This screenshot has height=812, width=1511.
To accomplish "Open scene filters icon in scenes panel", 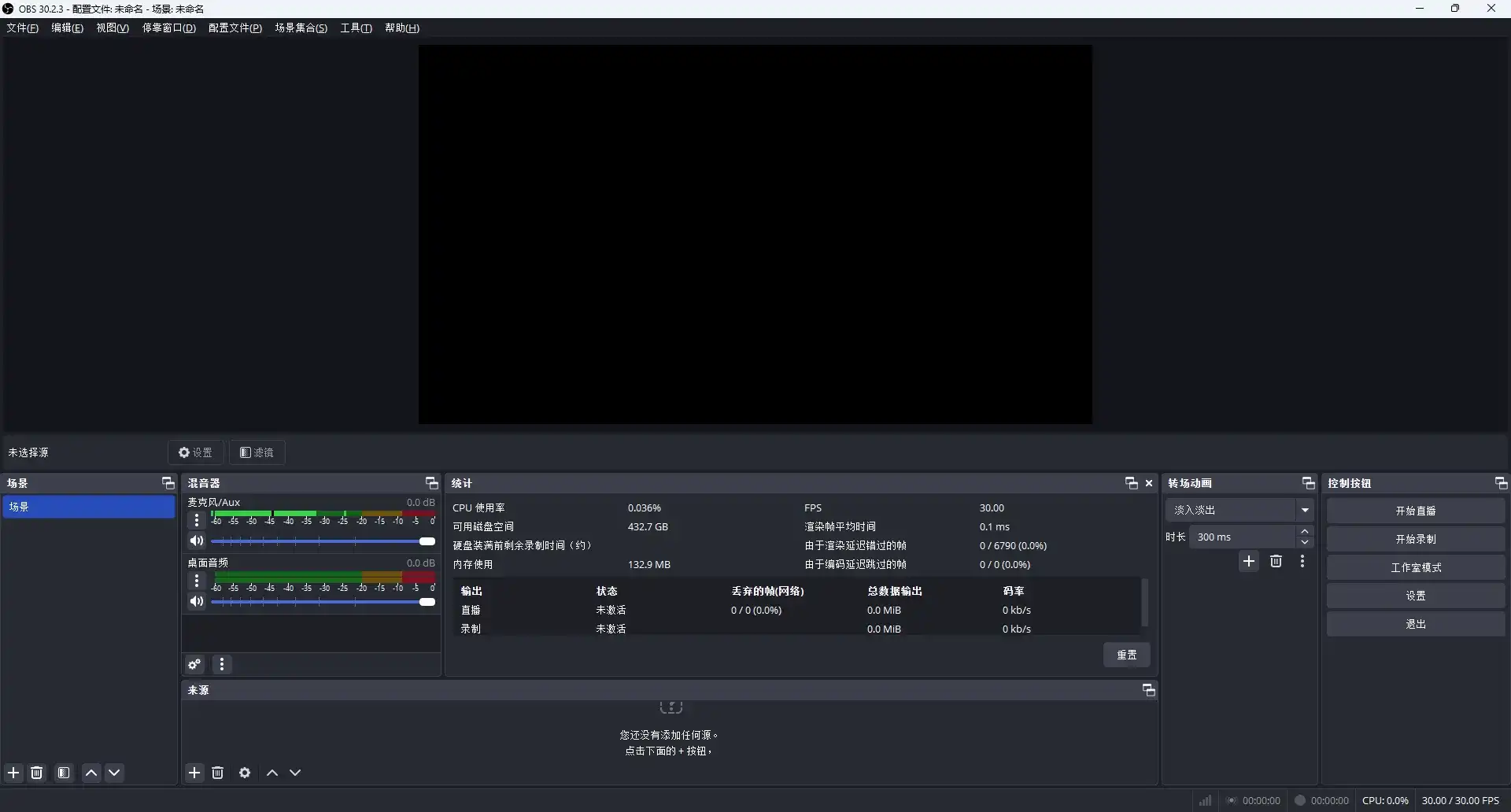I will [x=64, y=773].
